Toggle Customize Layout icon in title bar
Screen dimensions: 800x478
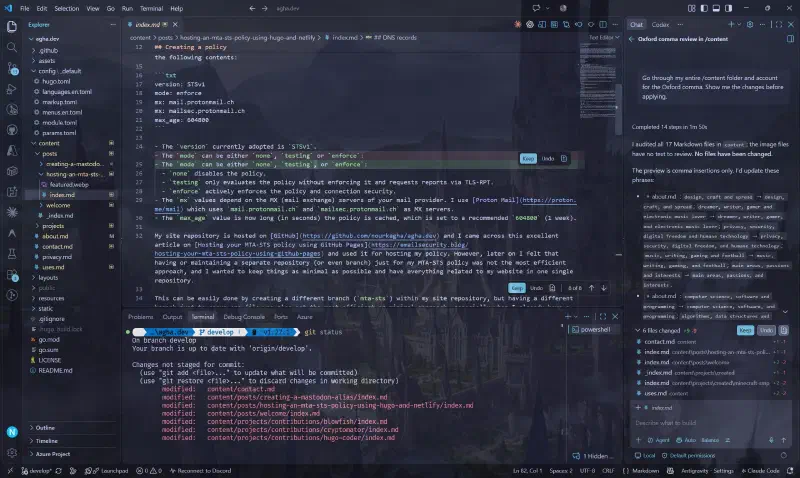(691, 8)
